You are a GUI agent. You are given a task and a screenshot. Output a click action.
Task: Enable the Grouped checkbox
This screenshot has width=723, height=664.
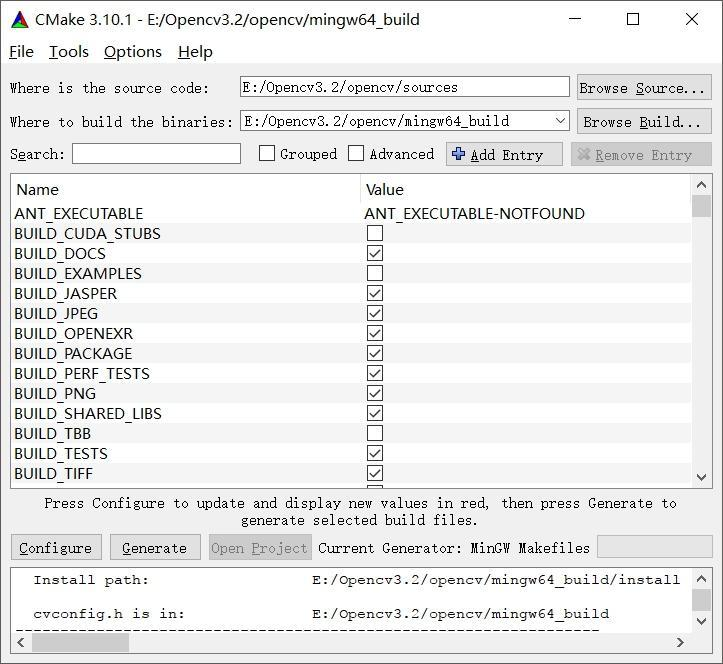point(267,154)
